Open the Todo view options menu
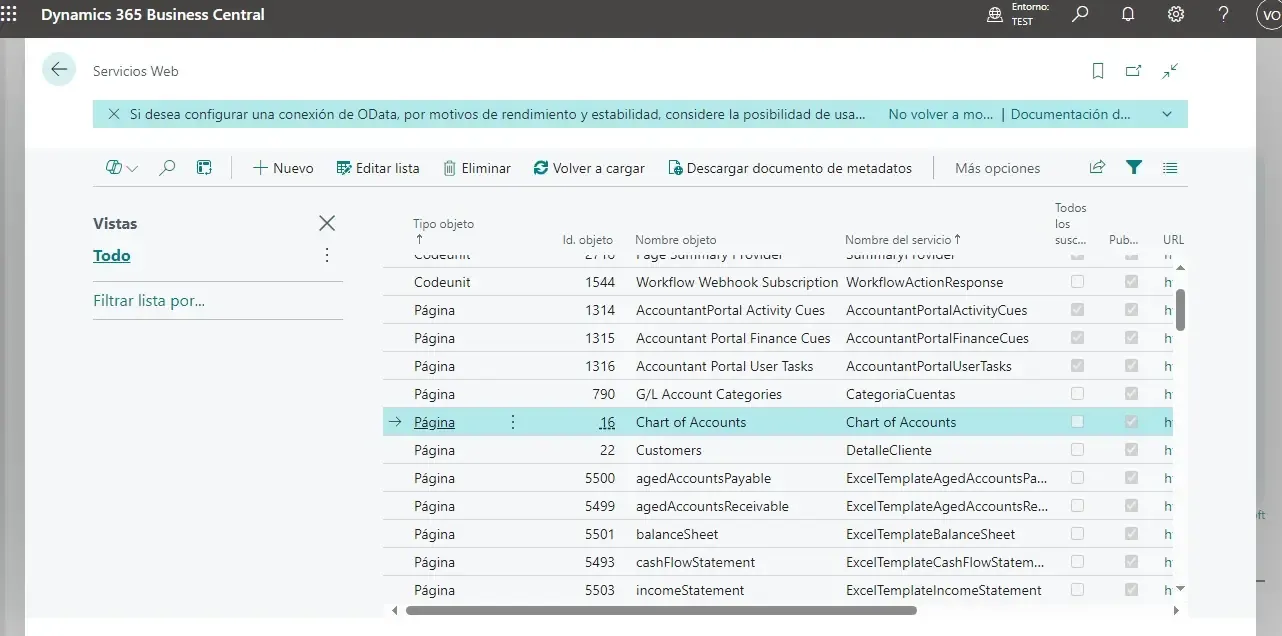Viewport: 1282px width, 636px height. 327,256
